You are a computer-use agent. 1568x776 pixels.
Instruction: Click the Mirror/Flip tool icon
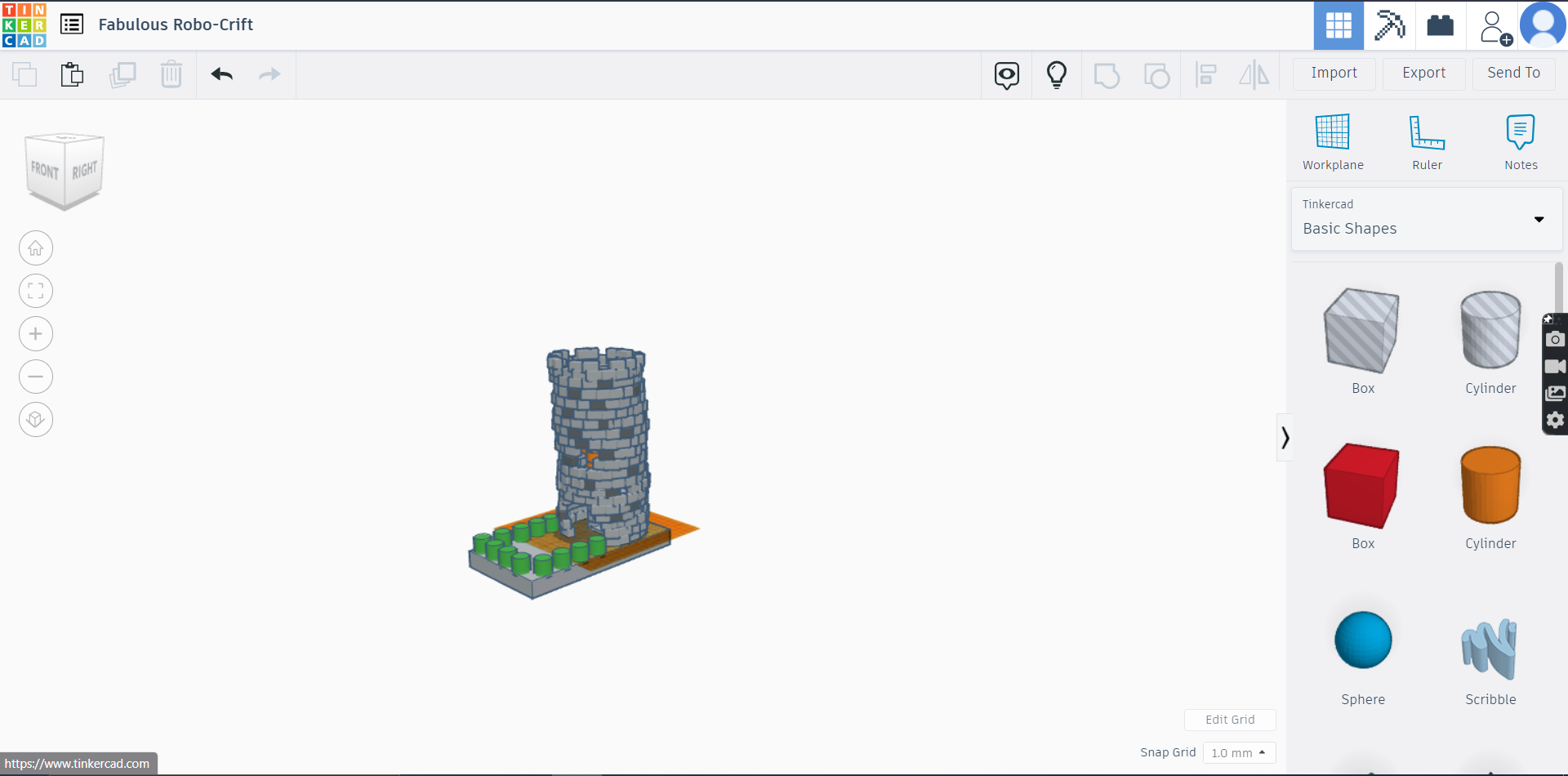[x=1254, y=74]
